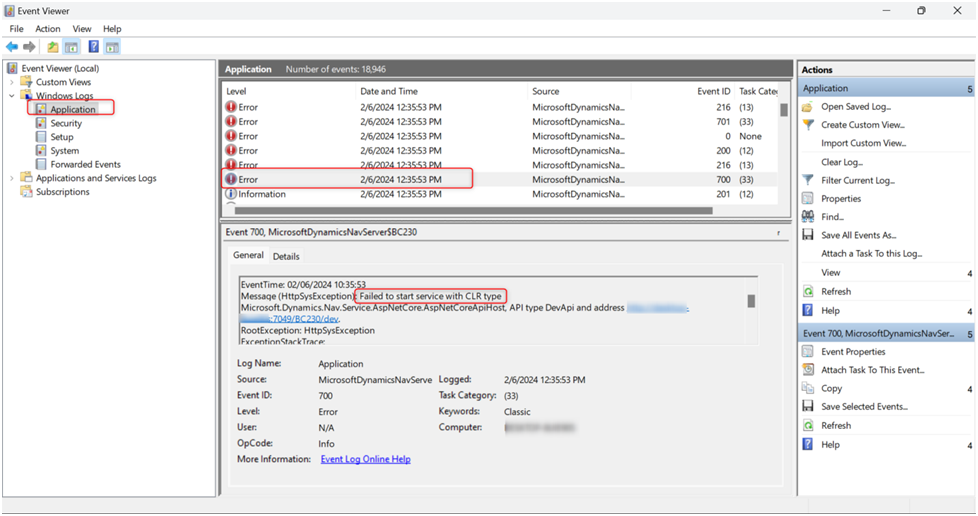The image size is (978, 516).
Task: Open the View submenu arrow in Actions
Action: 969,273
